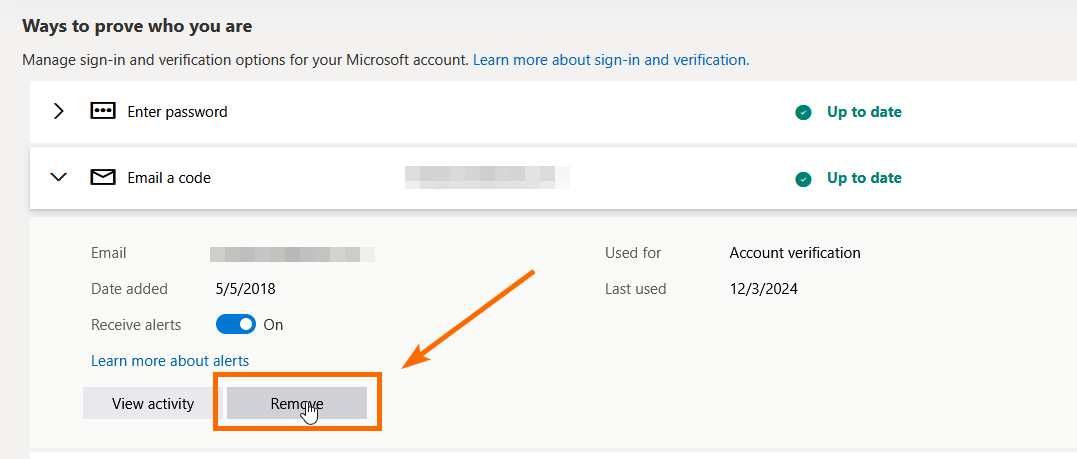
Task: Click the Account verification text
Action: coord(795,253)
